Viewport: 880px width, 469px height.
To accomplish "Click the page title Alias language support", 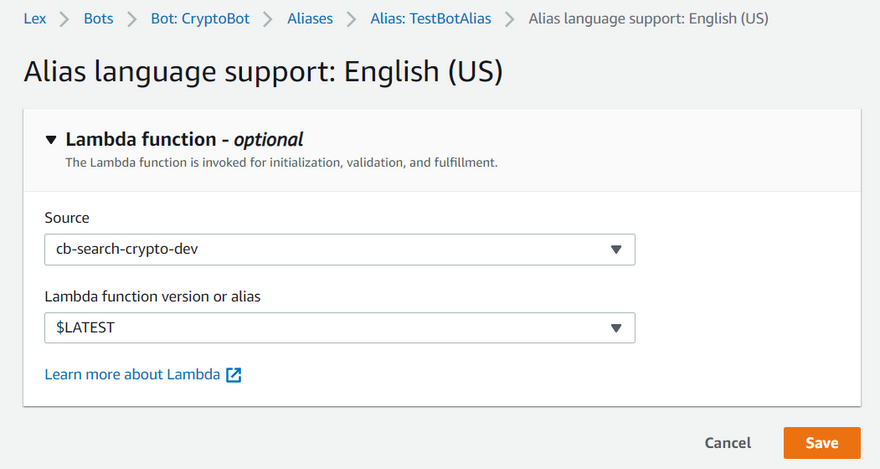I will (x=262, y=72).
